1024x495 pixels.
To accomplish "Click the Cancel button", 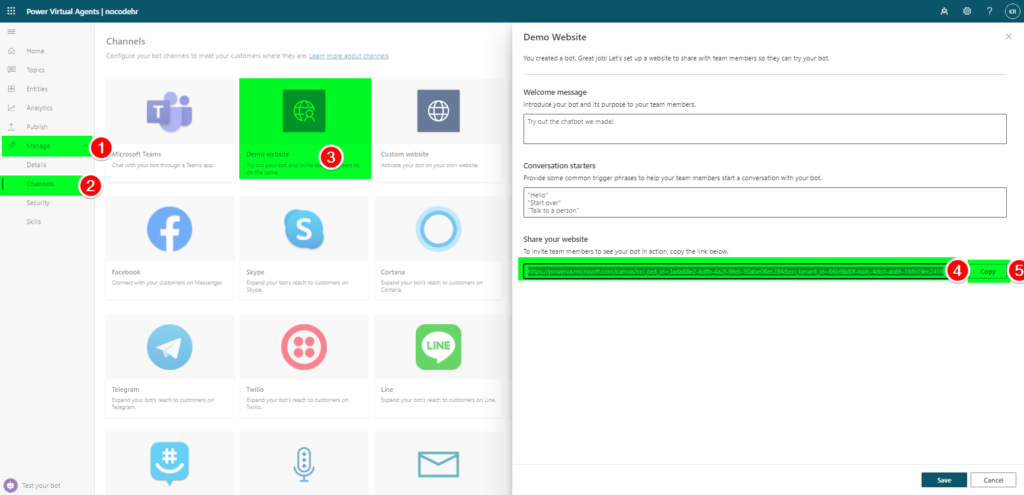I will click(x=993, y=480).
